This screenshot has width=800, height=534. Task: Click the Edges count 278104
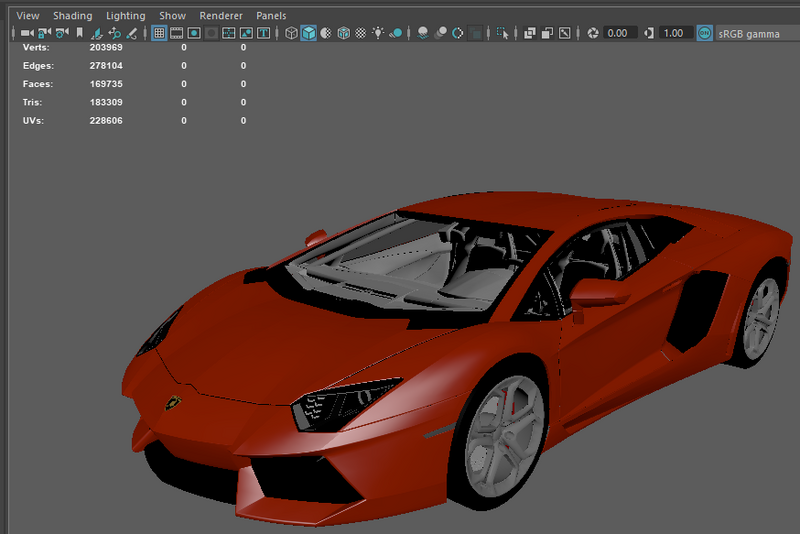pyautogui.click(x=106, y=66)
